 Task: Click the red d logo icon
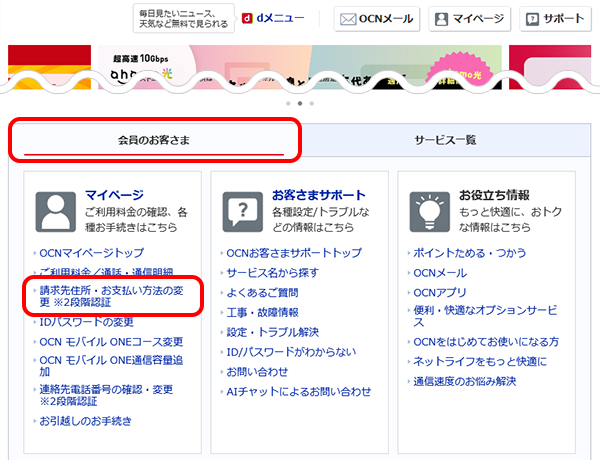tap(247, 18)
